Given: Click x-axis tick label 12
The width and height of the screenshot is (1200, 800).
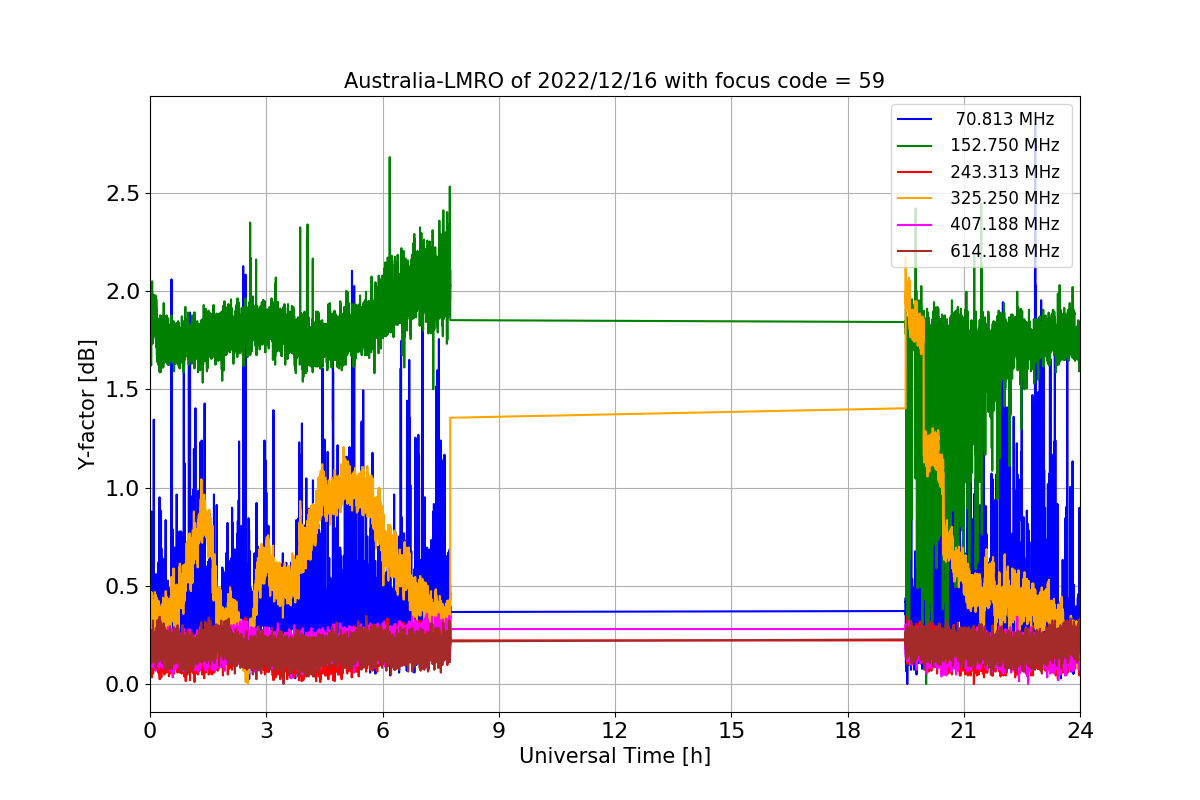Looking at the screenshot, I should pyautogui.click(x=615, y=731).
